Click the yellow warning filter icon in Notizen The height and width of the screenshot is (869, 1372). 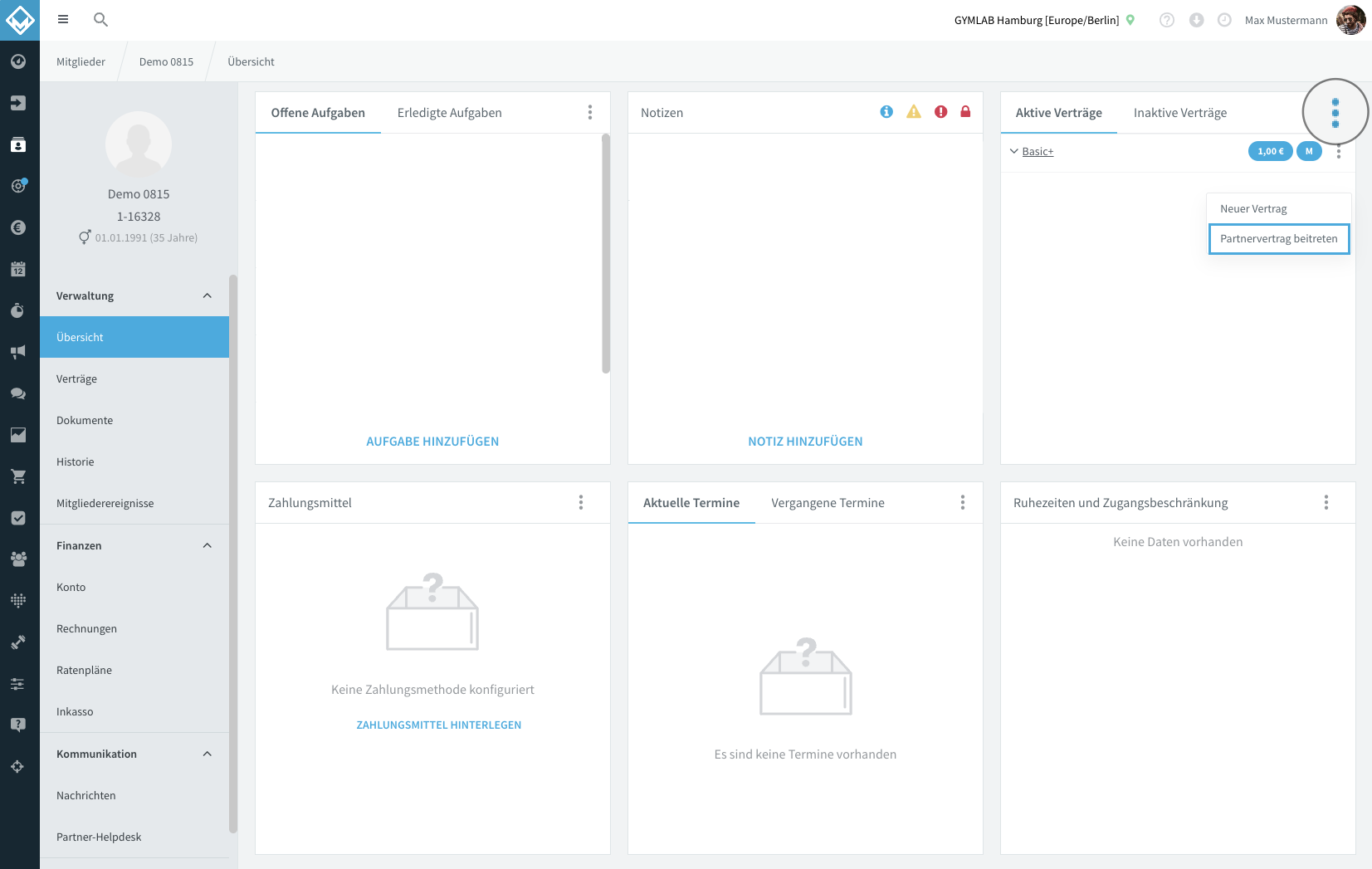tap(914, 112)
